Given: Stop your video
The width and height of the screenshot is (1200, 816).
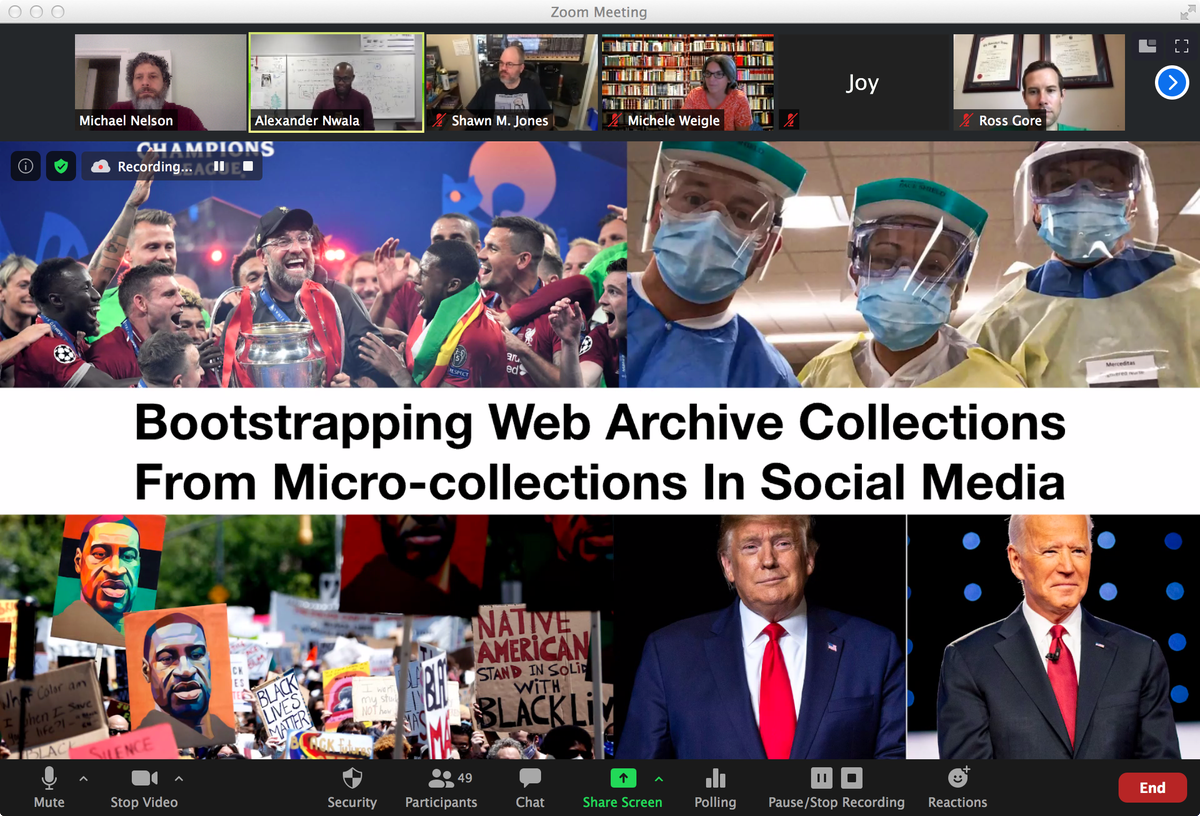Looking at the screenshot, I should coord(143,787).
